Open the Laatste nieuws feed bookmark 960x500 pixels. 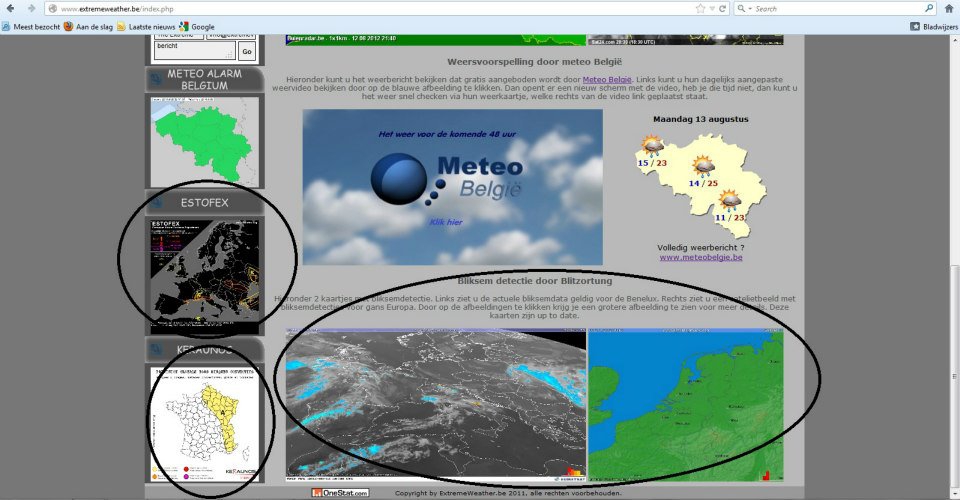tap(146, 26)
